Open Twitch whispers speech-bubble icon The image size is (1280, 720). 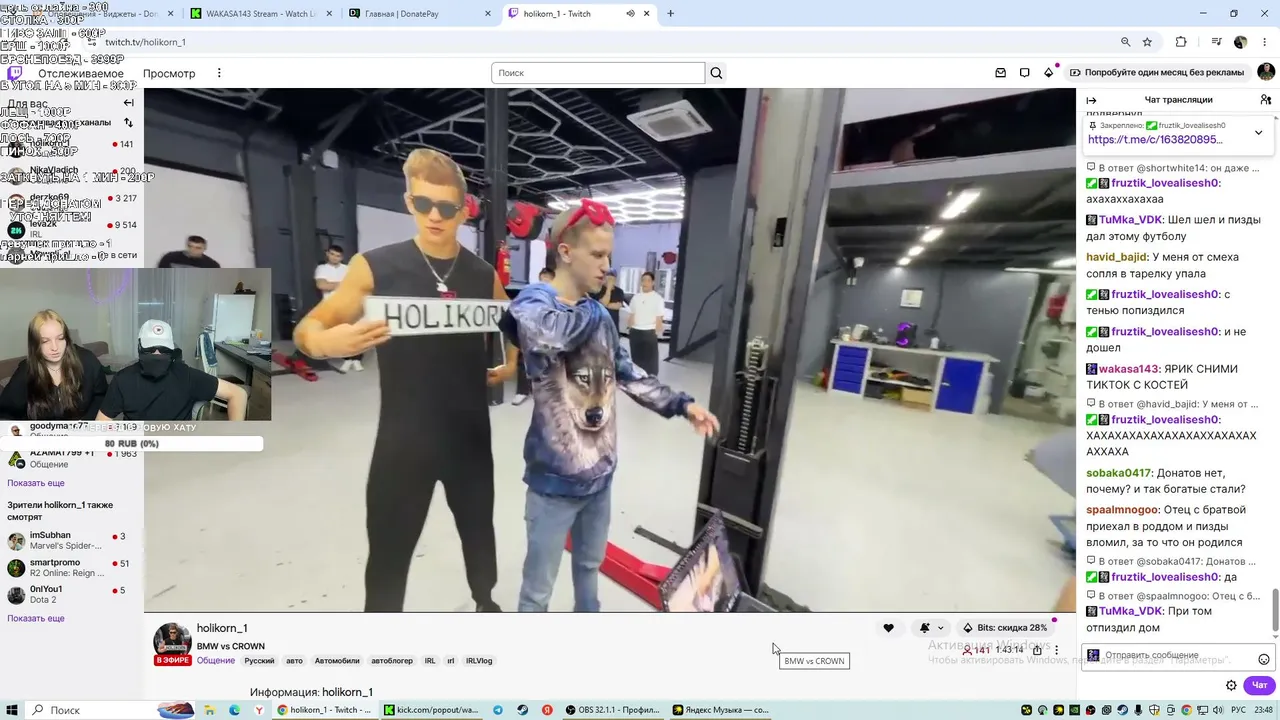(1024, 73)
